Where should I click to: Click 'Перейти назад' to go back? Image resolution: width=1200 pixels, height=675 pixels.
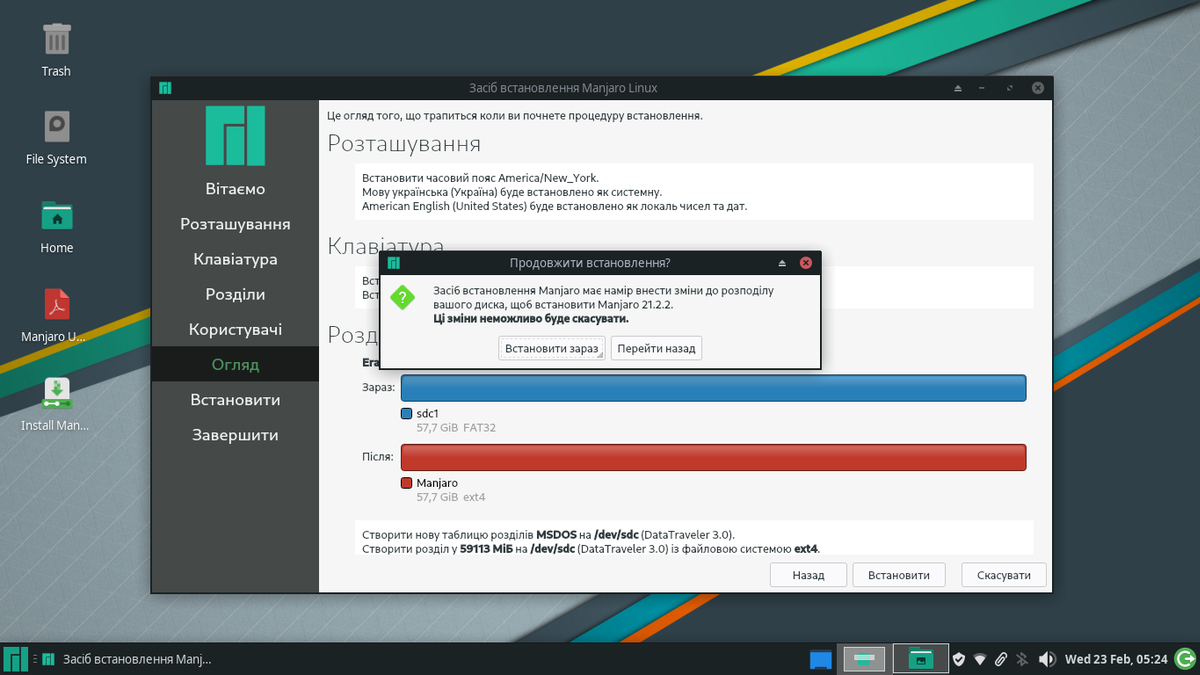[x=656, y=348]
